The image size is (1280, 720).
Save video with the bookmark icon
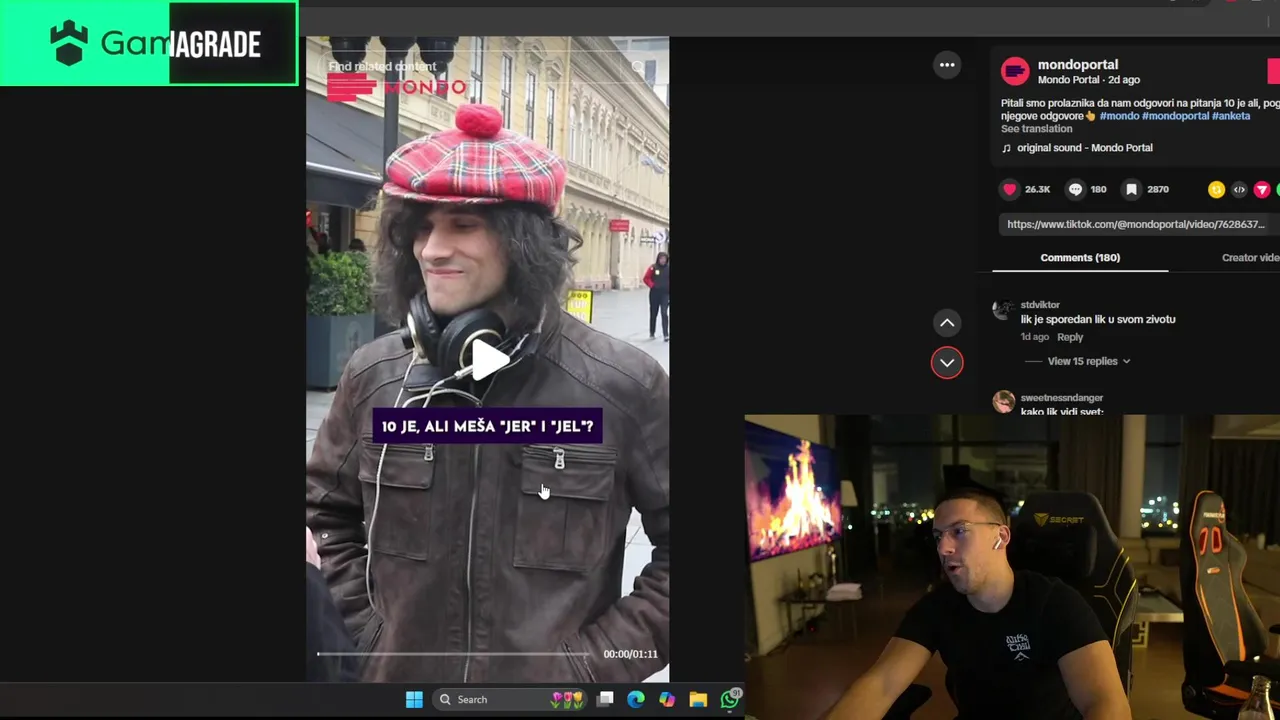pos(1131,189)
